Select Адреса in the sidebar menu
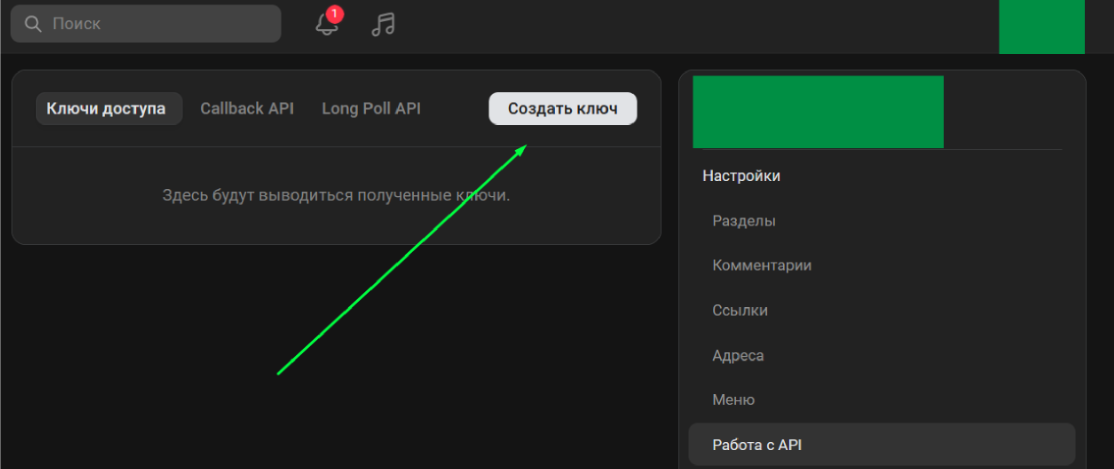 coord(738,355)
